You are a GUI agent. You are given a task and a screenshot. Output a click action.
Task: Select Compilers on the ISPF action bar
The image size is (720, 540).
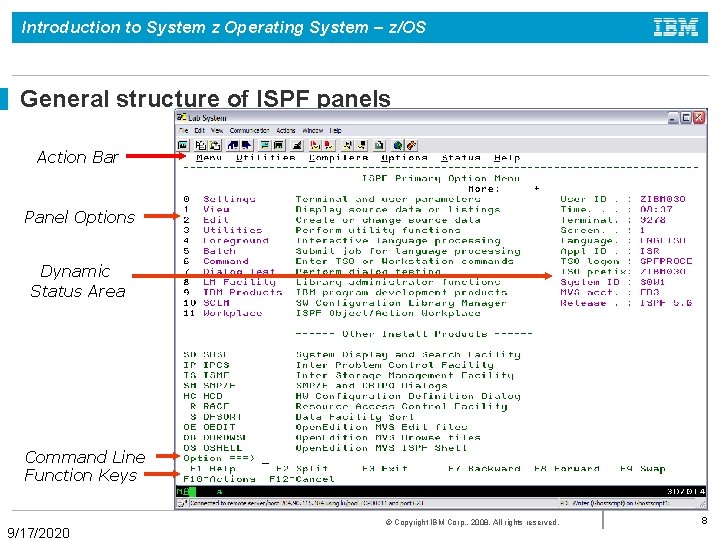point(338,158)
